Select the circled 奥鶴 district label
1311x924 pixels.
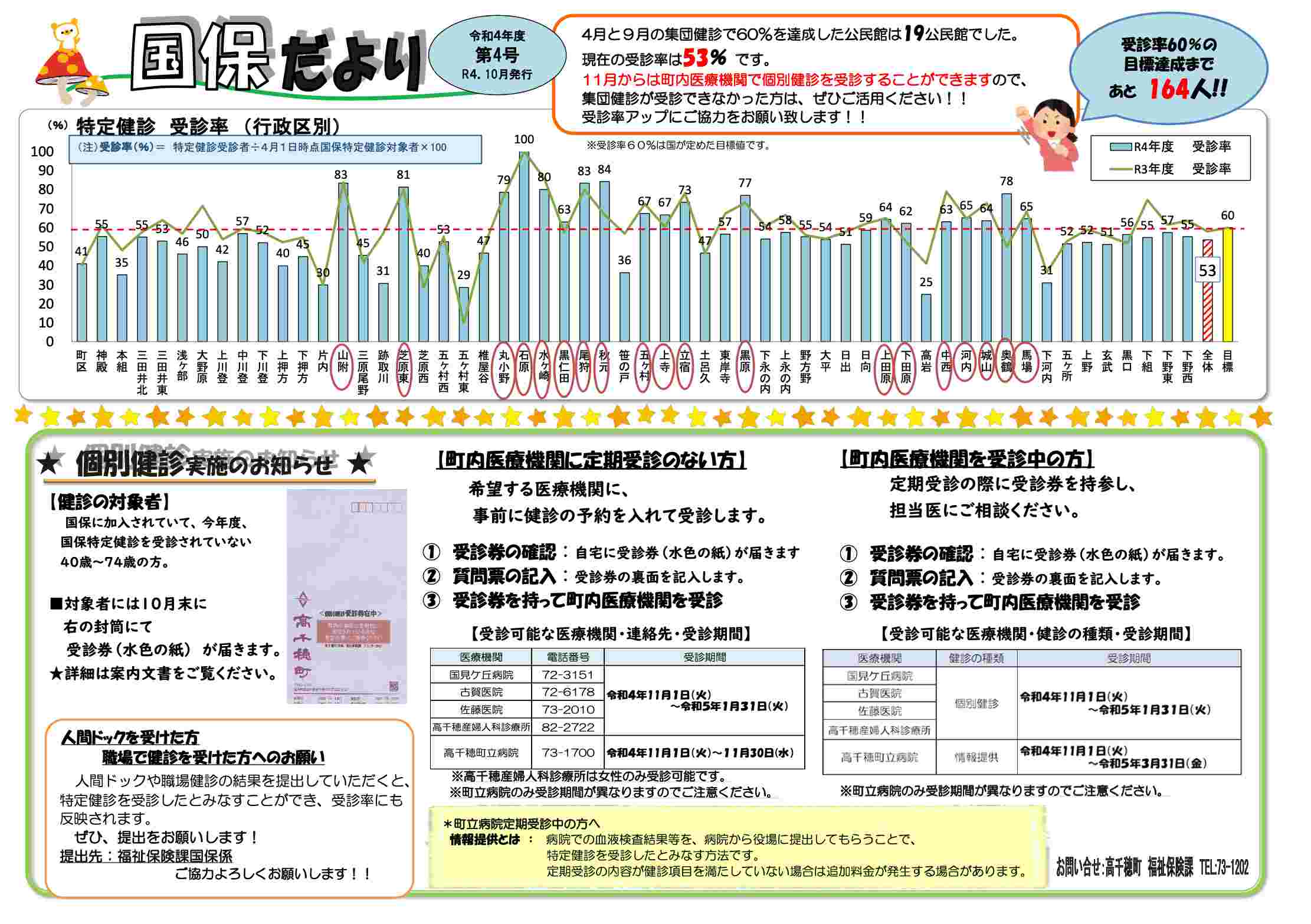(x=1006, y=361)
